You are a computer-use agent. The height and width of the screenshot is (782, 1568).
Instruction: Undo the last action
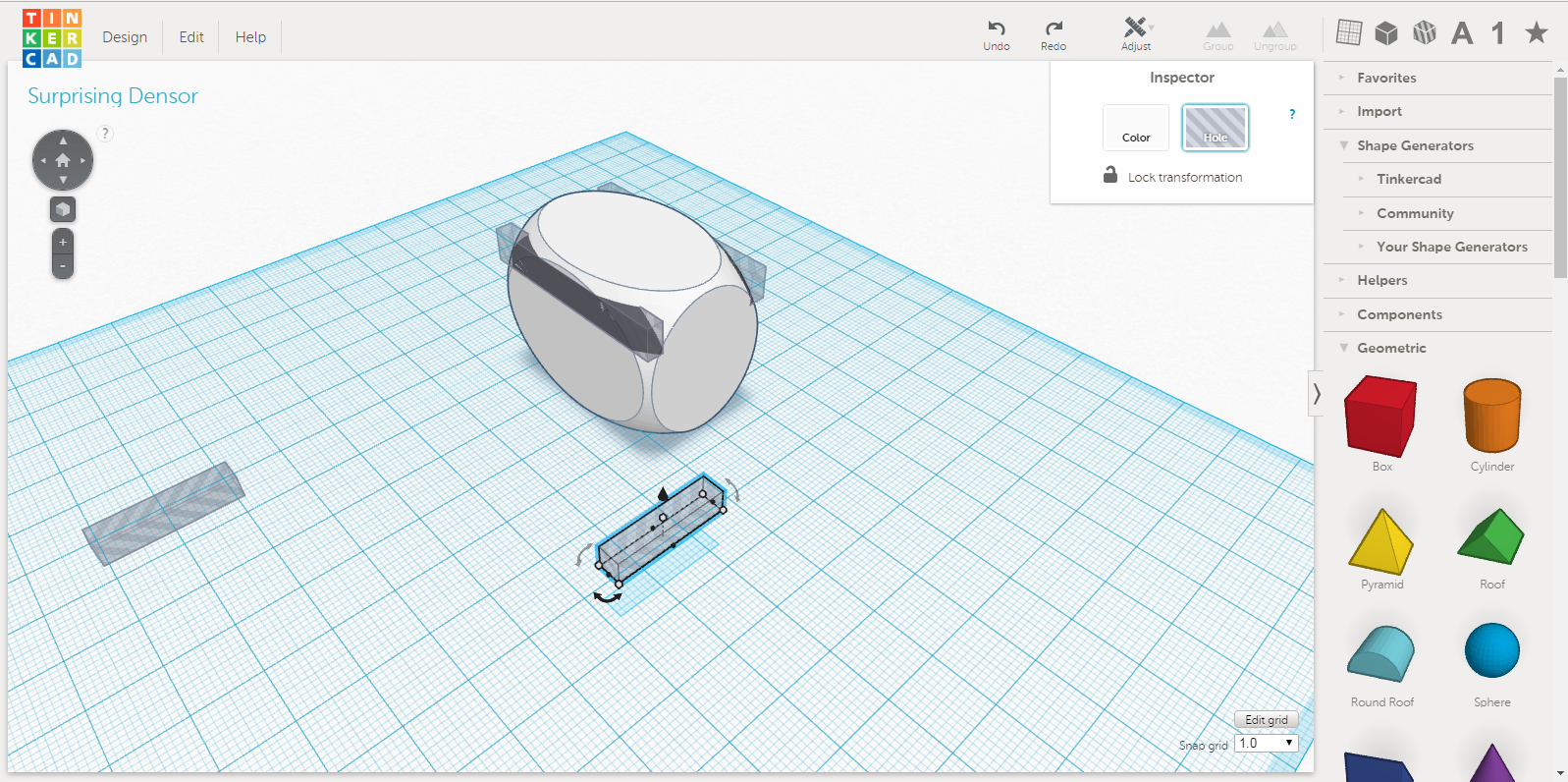pyautogui.click(x=997, y=35)
